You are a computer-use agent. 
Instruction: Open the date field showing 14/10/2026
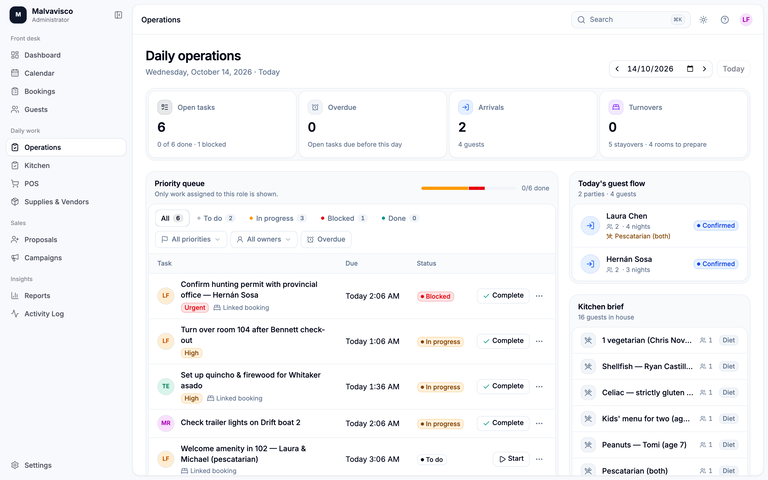pos(661,69)
